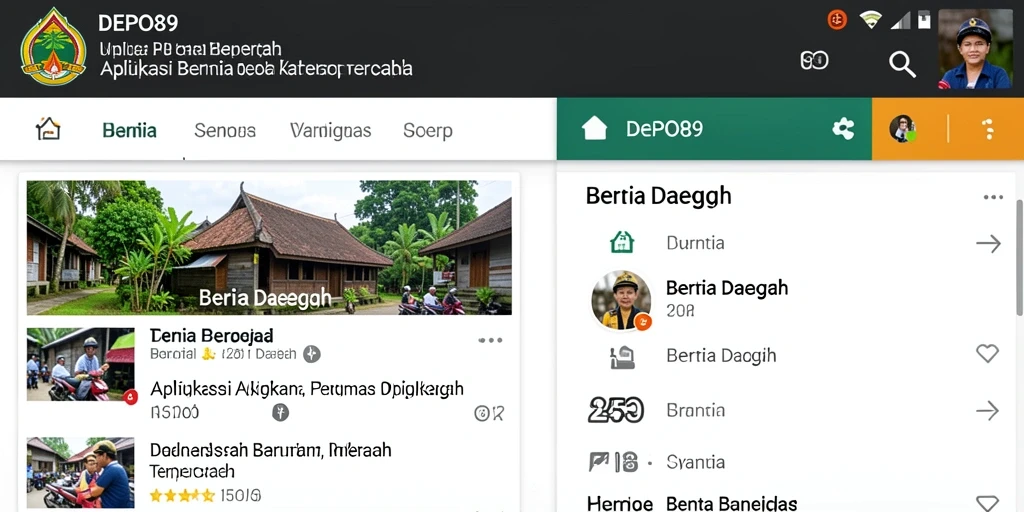Click the Wi-Fi status icon

pos(871,20)
